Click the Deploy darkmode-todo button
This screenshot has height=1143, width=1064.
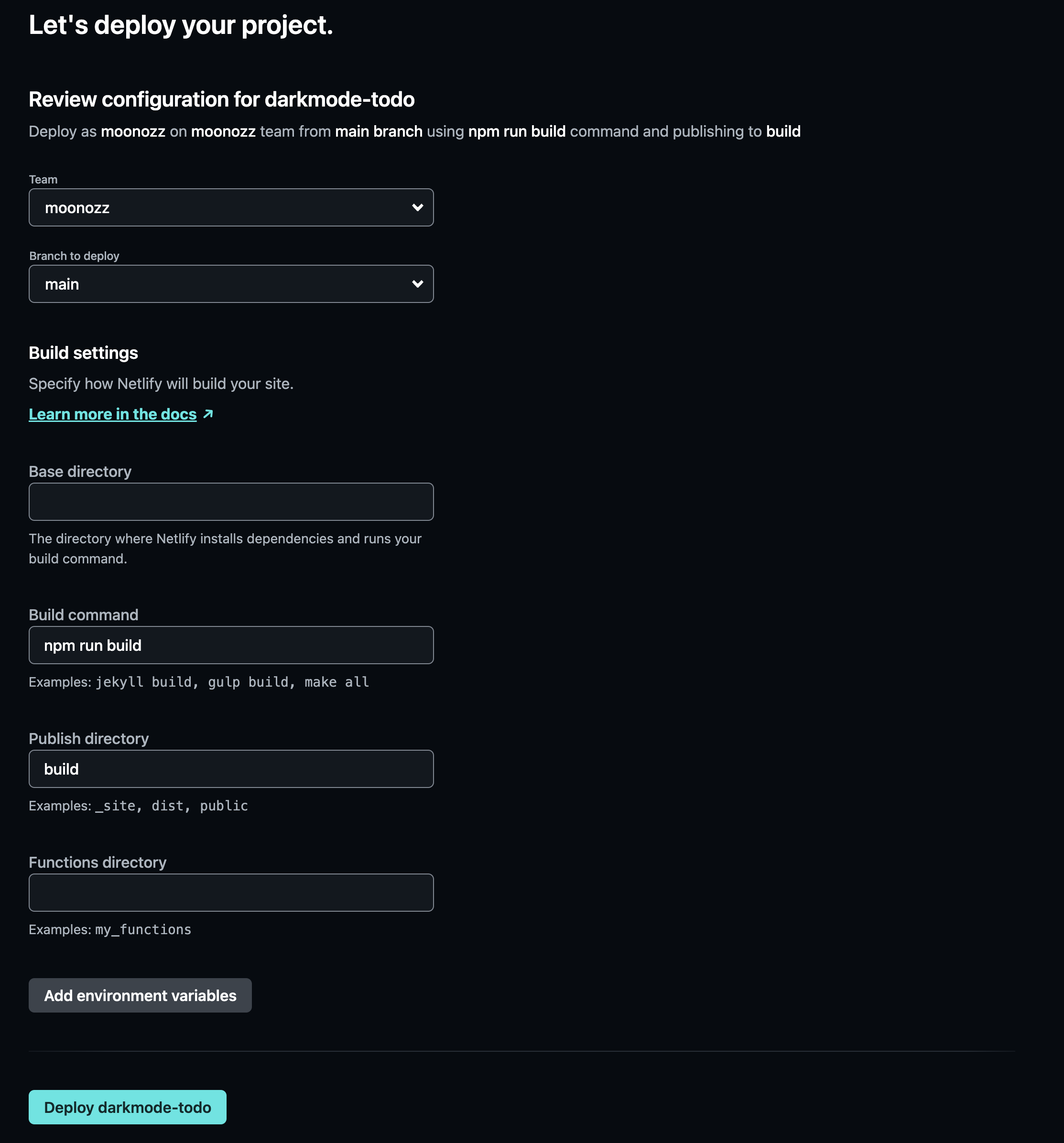click(x=128, y=1107)
